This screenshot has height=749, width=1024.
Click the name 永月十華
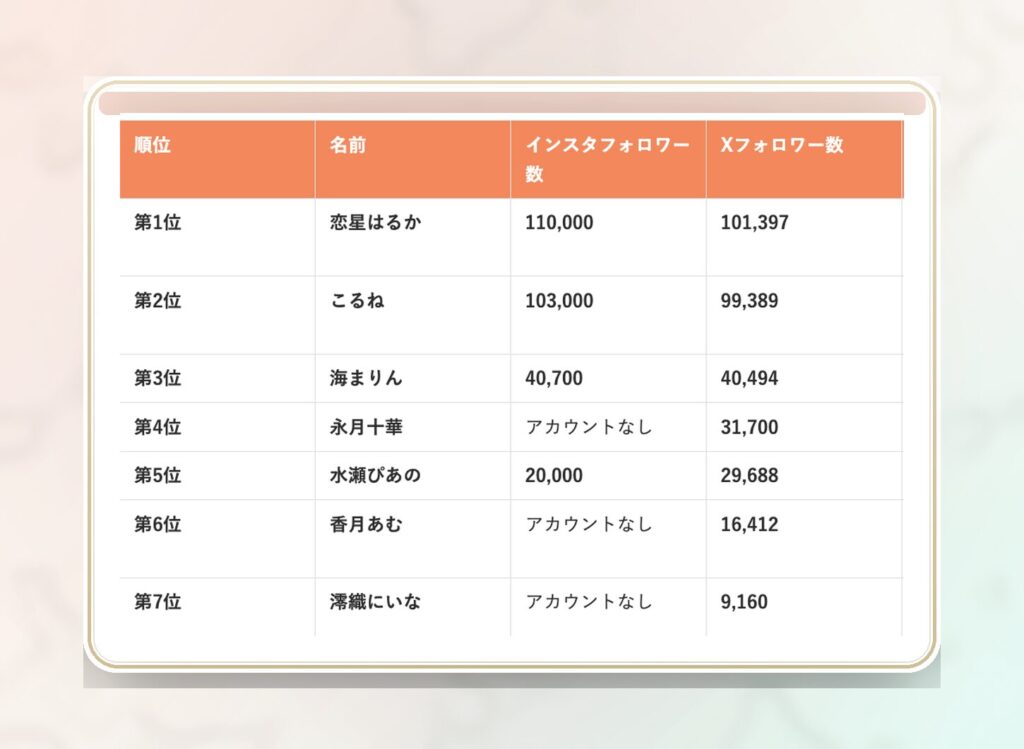pyautogui.click(x=366, y=428)
